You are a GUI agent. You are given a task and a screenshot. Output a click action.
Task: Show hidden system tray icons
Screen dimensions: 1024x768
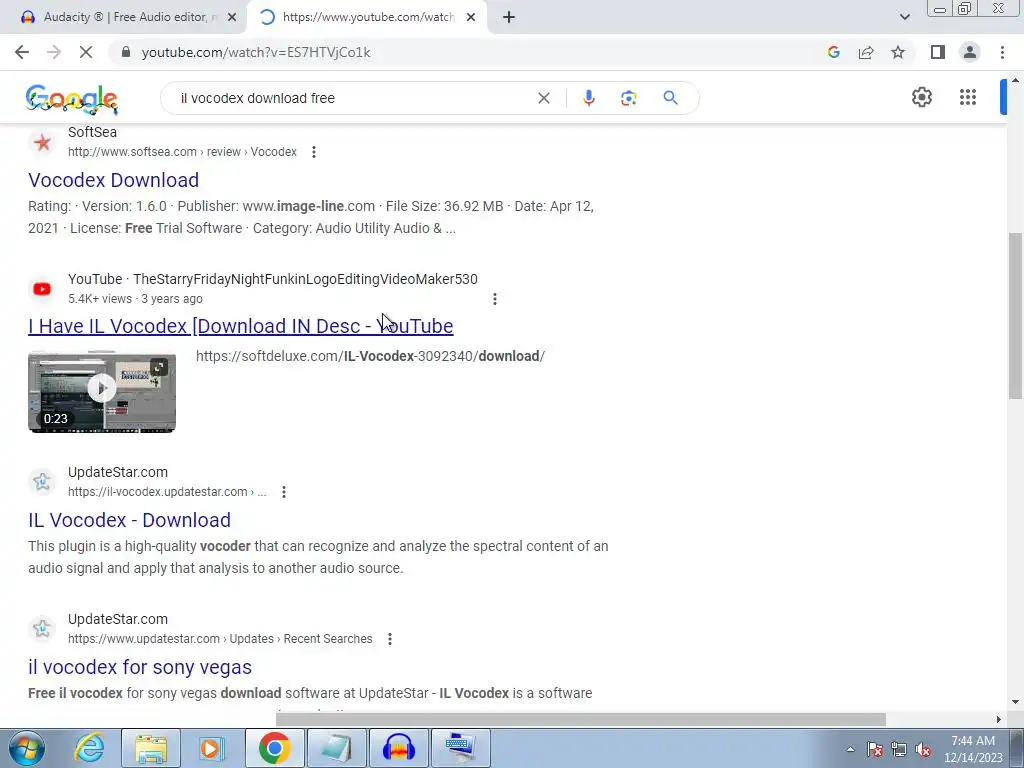click(850, 749)
